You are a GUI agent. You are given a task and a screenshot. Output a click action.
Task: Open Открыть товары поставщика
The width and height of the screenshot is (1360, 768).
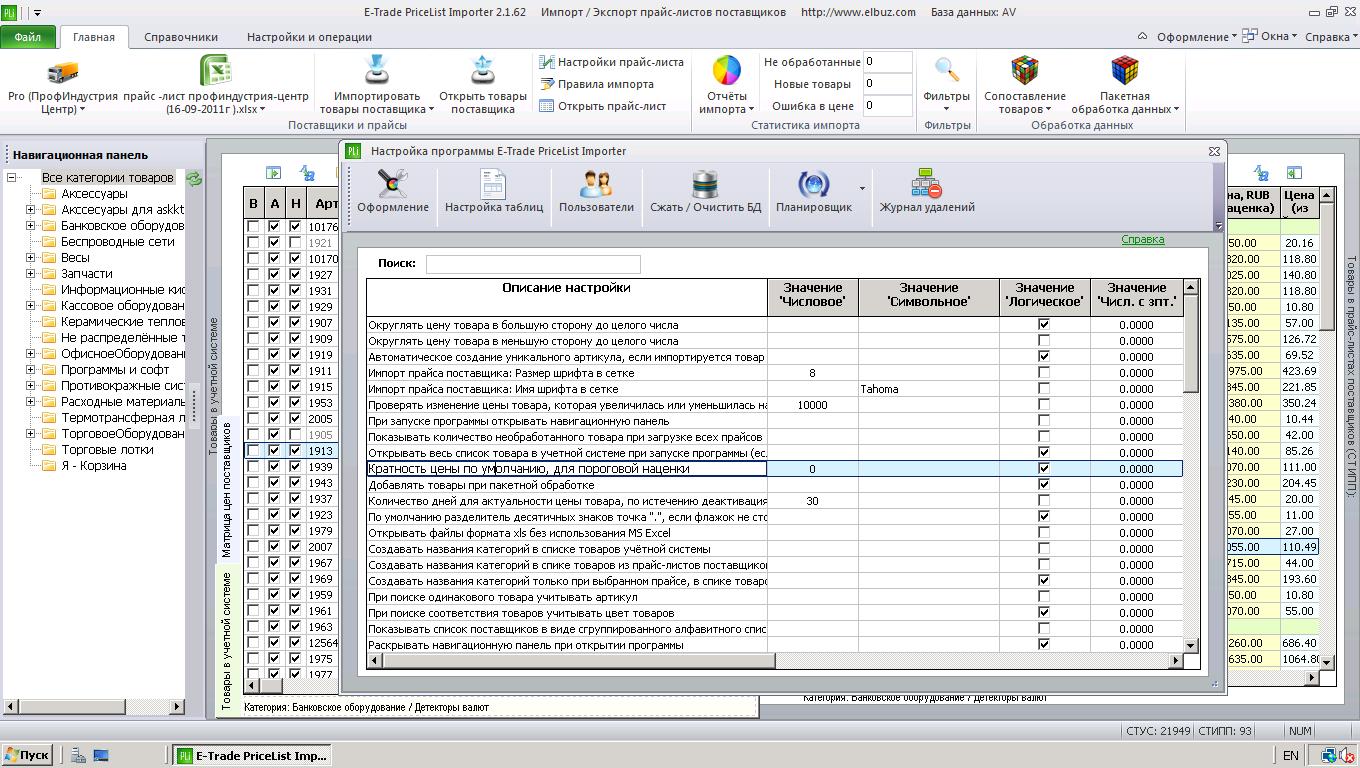(483, 83)
